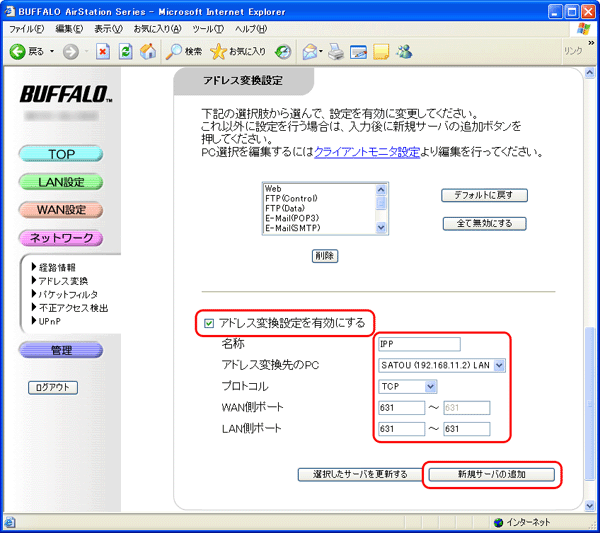This screenshot has width=600, height=533.
Task: Click page scrollbar up arrow
Action: click(590, 73)
